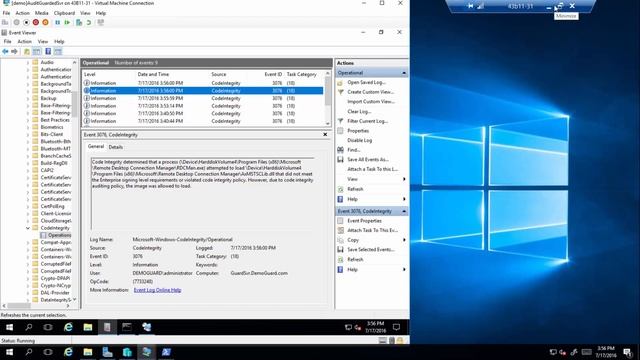
Task: Open Internet Explorer on guest VM taskbar
Action: click(x=68, y=327)
